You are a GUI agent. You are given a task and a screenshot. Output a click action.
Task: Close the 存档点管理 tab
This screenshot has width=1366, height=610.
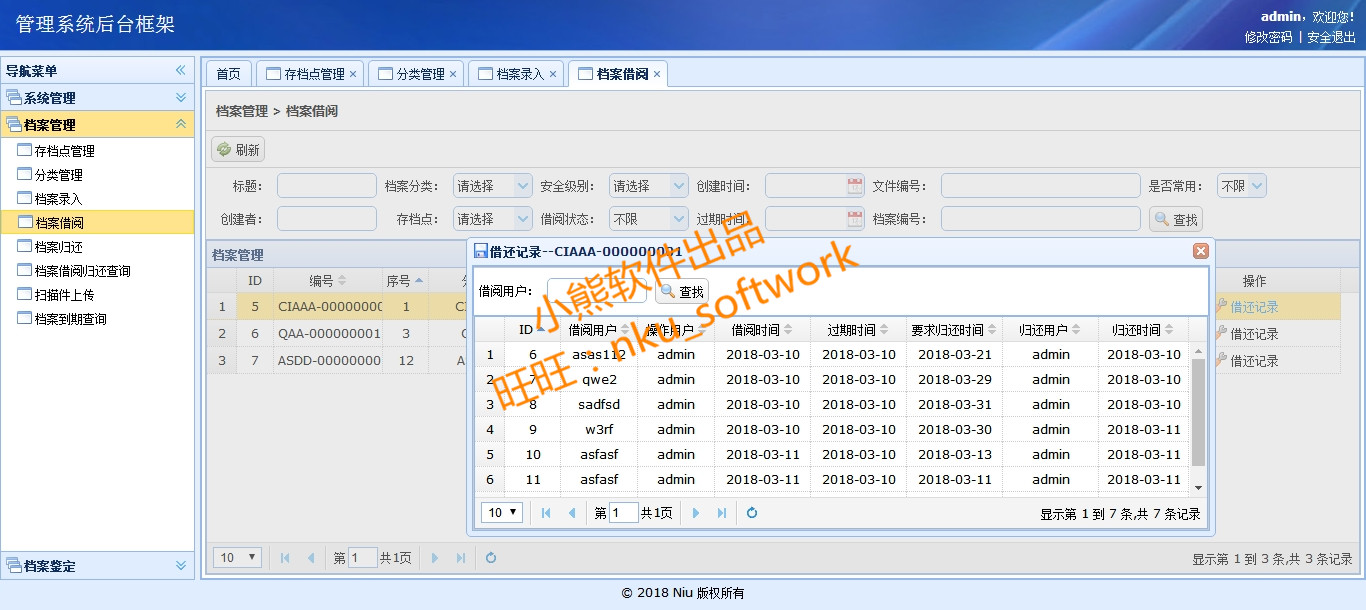point(353,74)
